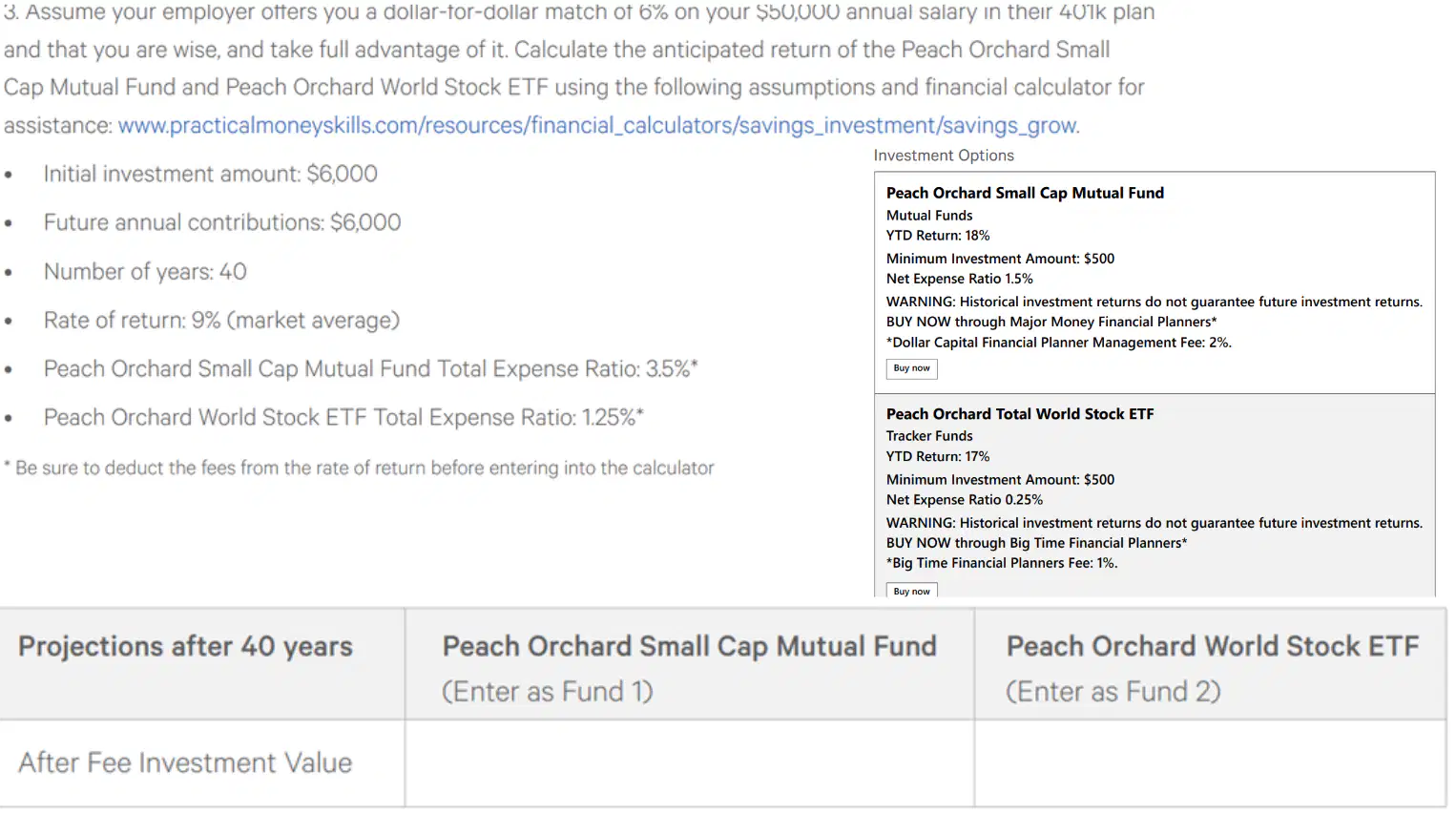This screenshot has height=814, width=1456.
Task: Click the Future annual contributions bullet text
Action: point(222,222)
